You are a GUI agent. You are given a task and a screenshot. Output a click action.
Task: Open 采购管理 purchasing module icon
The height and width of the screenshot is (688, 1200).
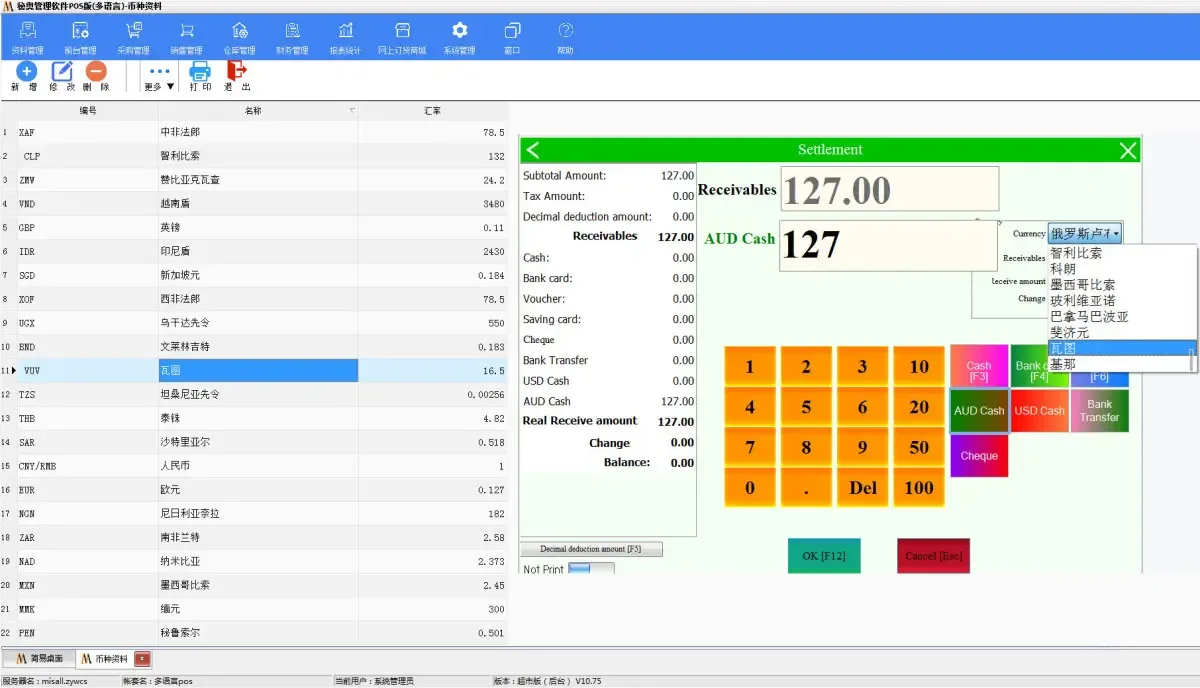tap(133, 37)
